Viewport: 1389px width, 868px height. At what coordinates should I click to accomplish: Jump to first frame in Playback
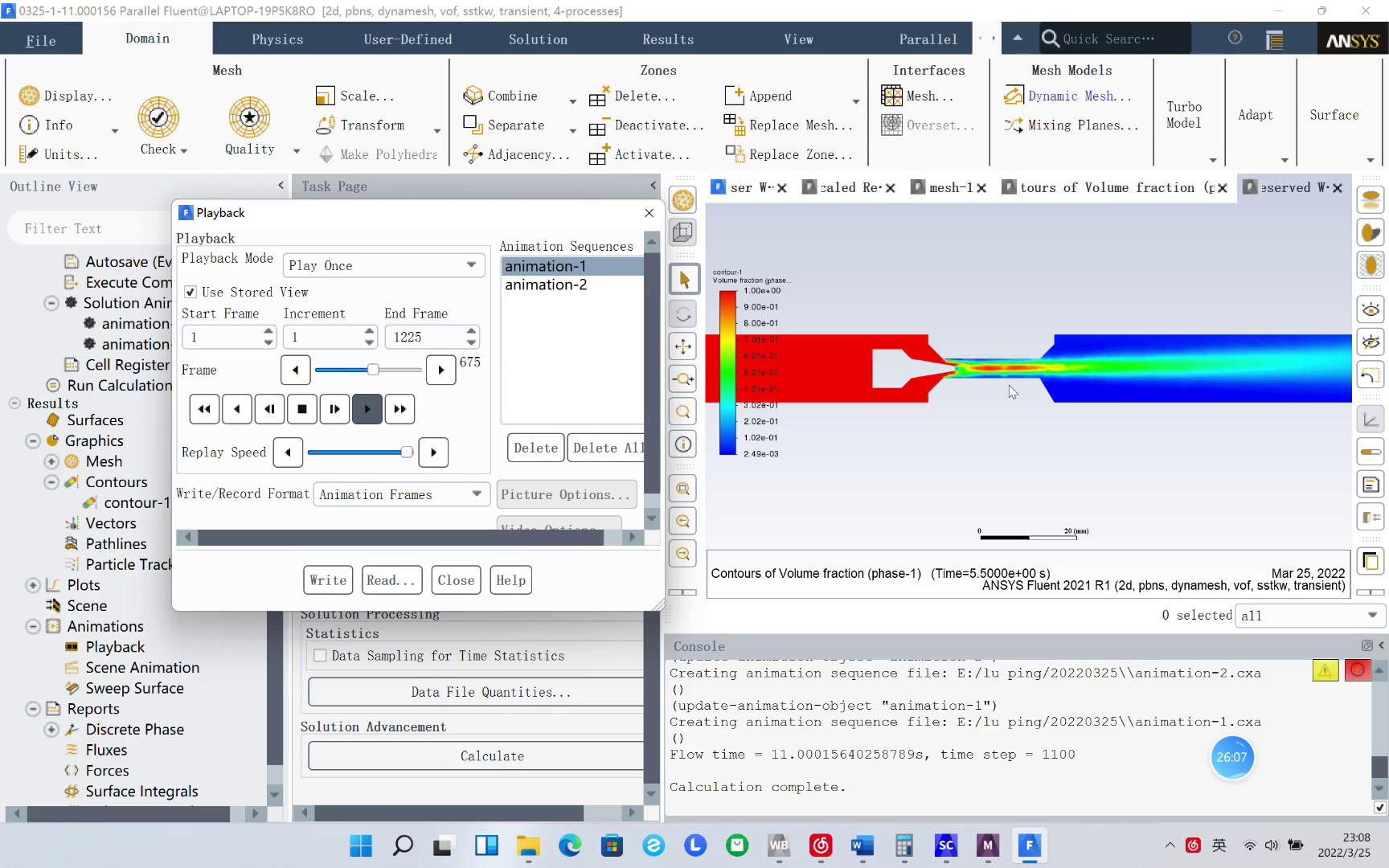pyautogui.click(x=204, y=409)
